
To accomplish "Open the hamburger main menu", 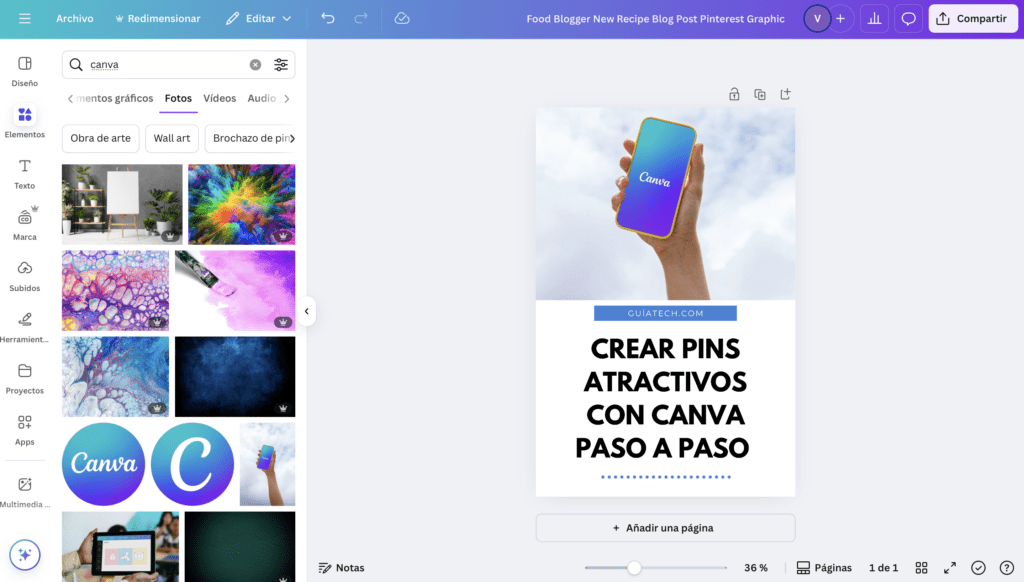I will coord(25,18).
